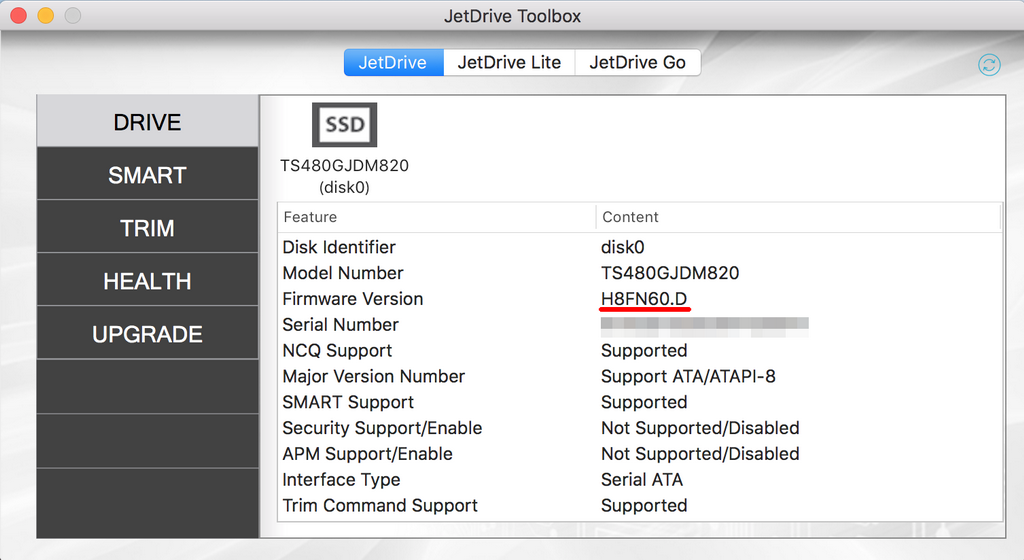The image size is (1024, 560).
Task: Click the Feature column header
Action: pos(436,217)
